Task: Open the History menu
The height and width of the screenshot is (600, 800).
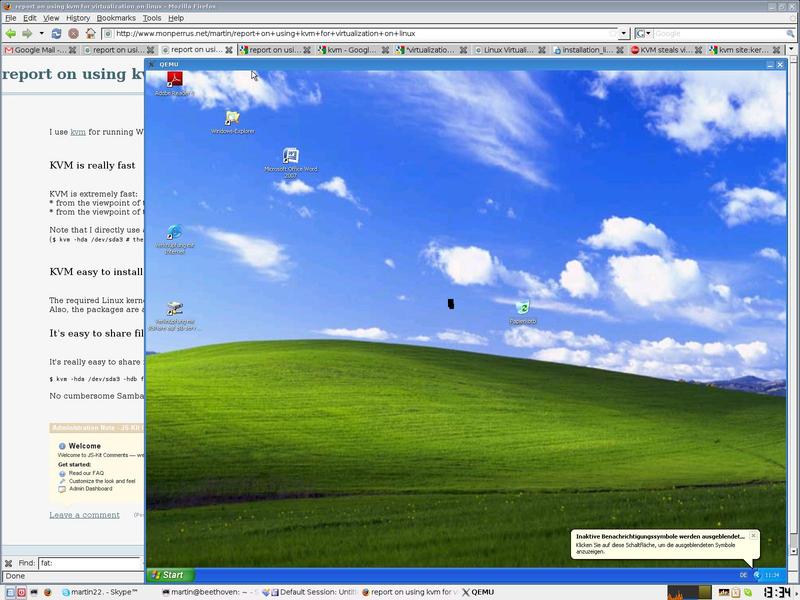Action: click(78, 18)
